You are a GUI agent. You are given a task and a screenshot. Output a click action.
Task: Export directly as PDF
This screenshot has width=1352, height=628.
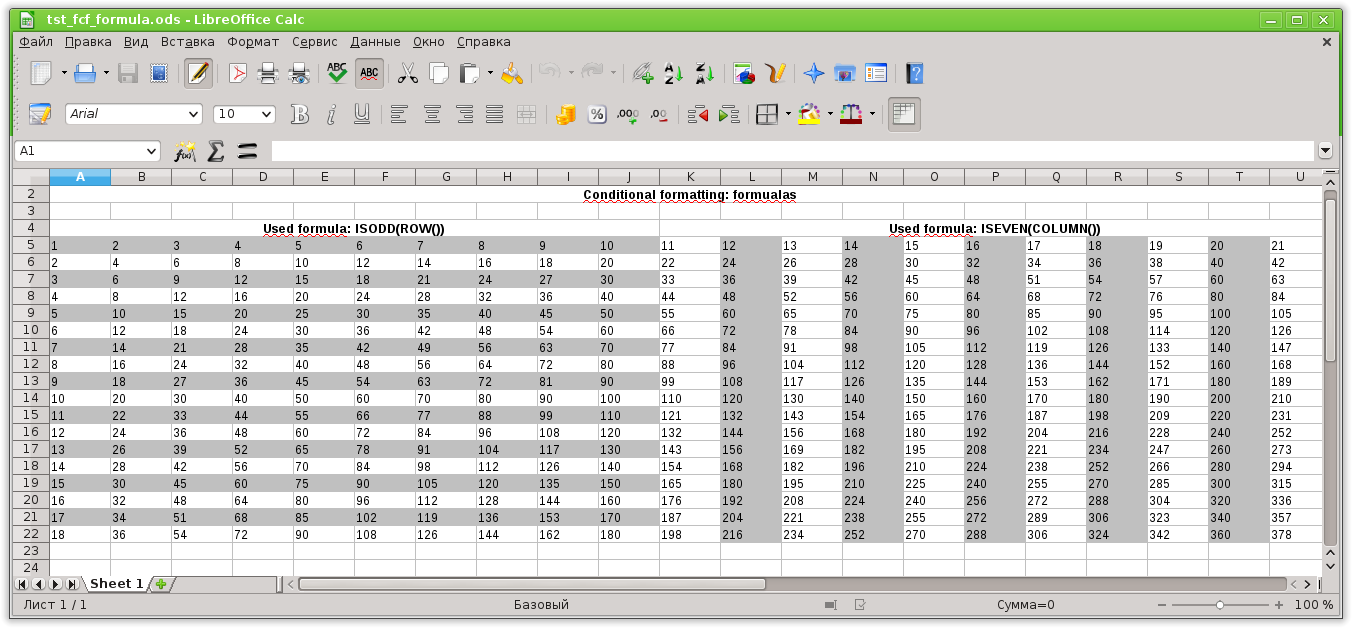coord(237,73)
